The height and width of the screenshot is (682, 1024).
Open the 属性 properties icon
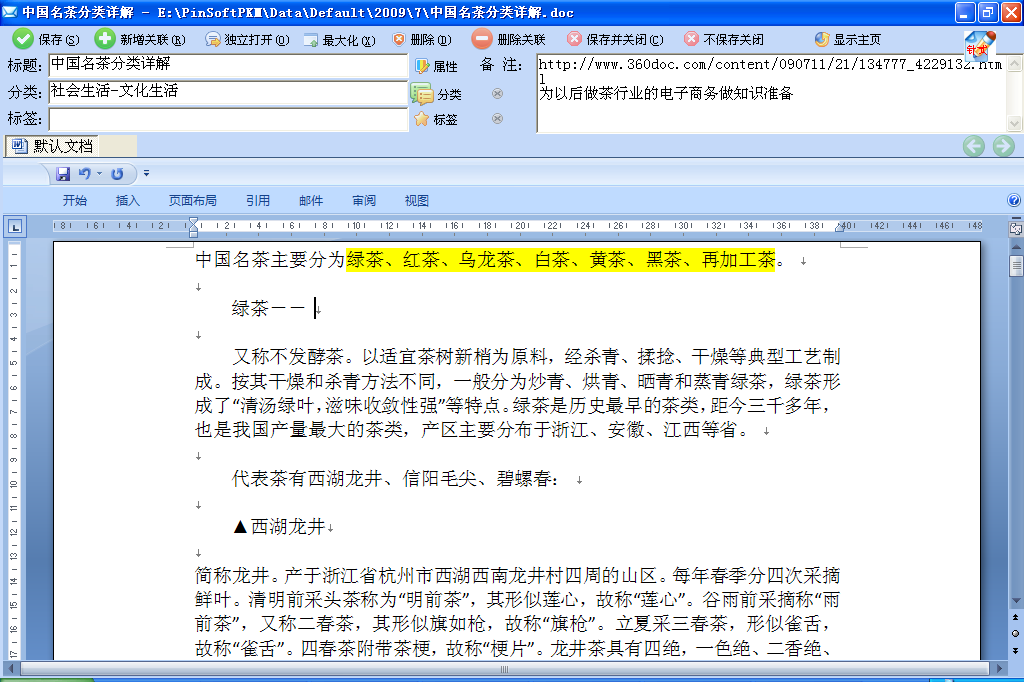(422, 66)
